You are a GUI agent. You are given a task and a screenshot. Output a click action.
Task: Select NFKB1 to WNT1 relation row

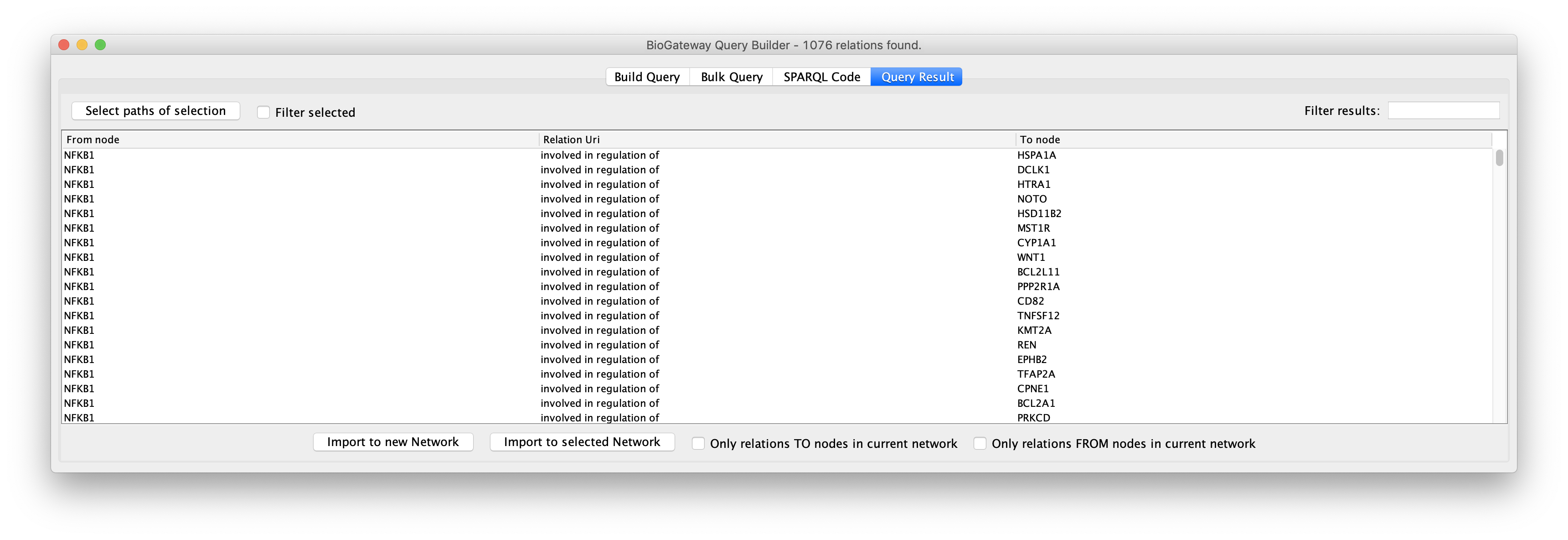tap(784, 257)
